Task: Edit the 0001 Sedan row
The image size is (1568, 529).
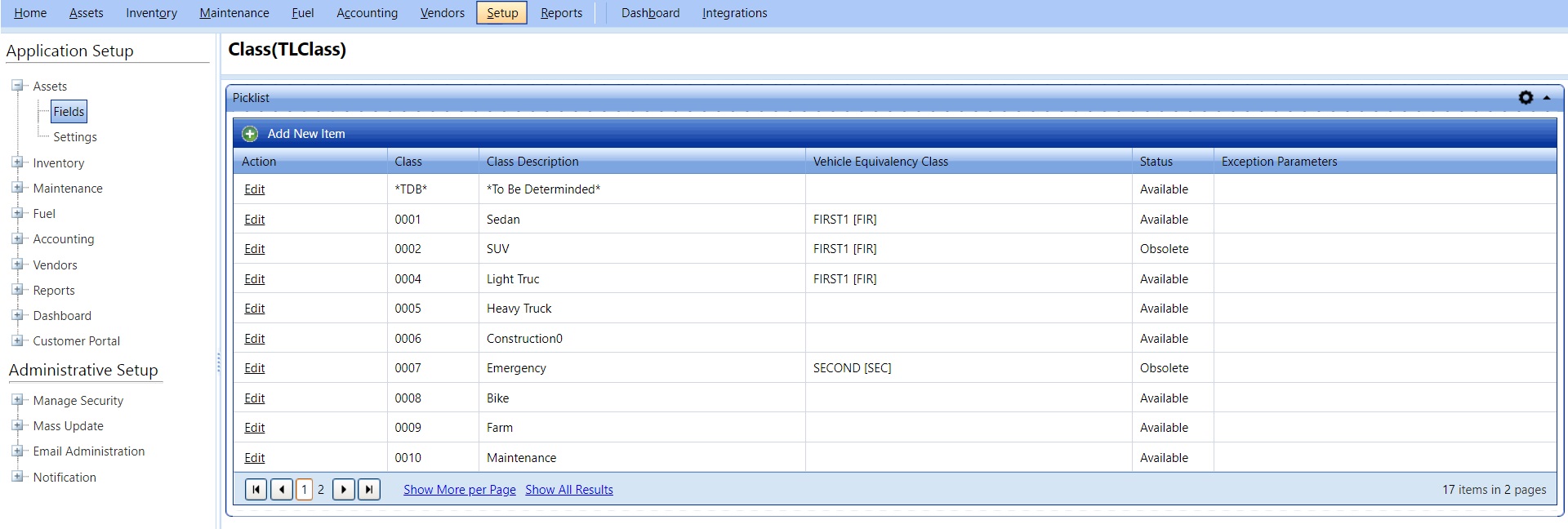Action: click(x=255, y=220)
